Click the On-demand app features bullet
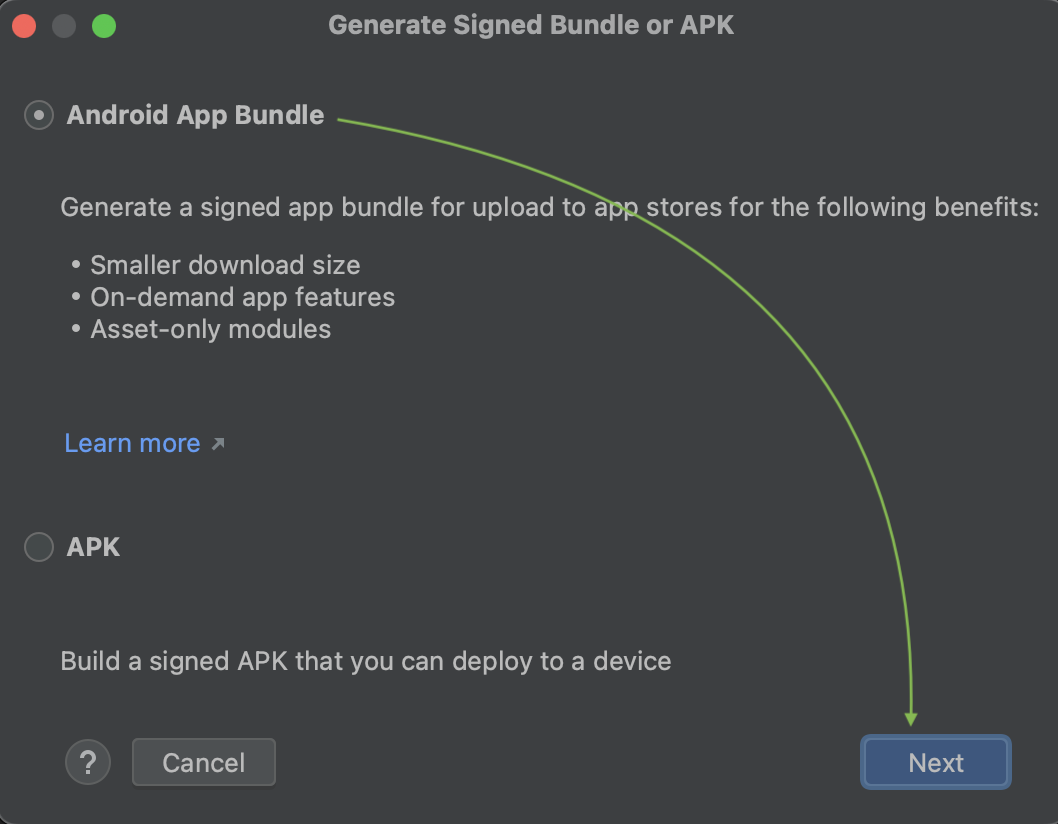The image size is (1058, 824). click(x=242, y=297)
